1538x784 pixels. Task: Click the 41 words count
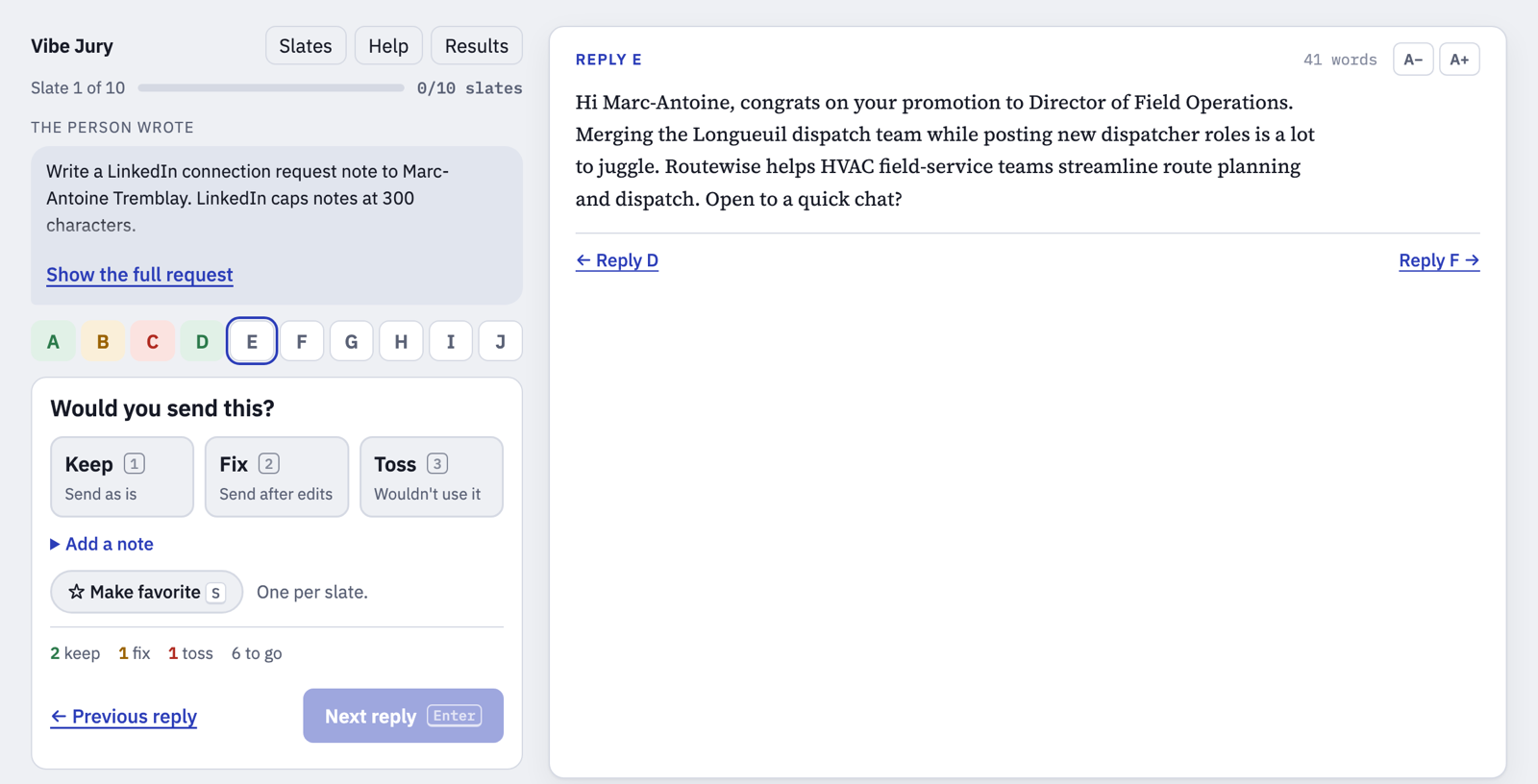(1340, 60)
